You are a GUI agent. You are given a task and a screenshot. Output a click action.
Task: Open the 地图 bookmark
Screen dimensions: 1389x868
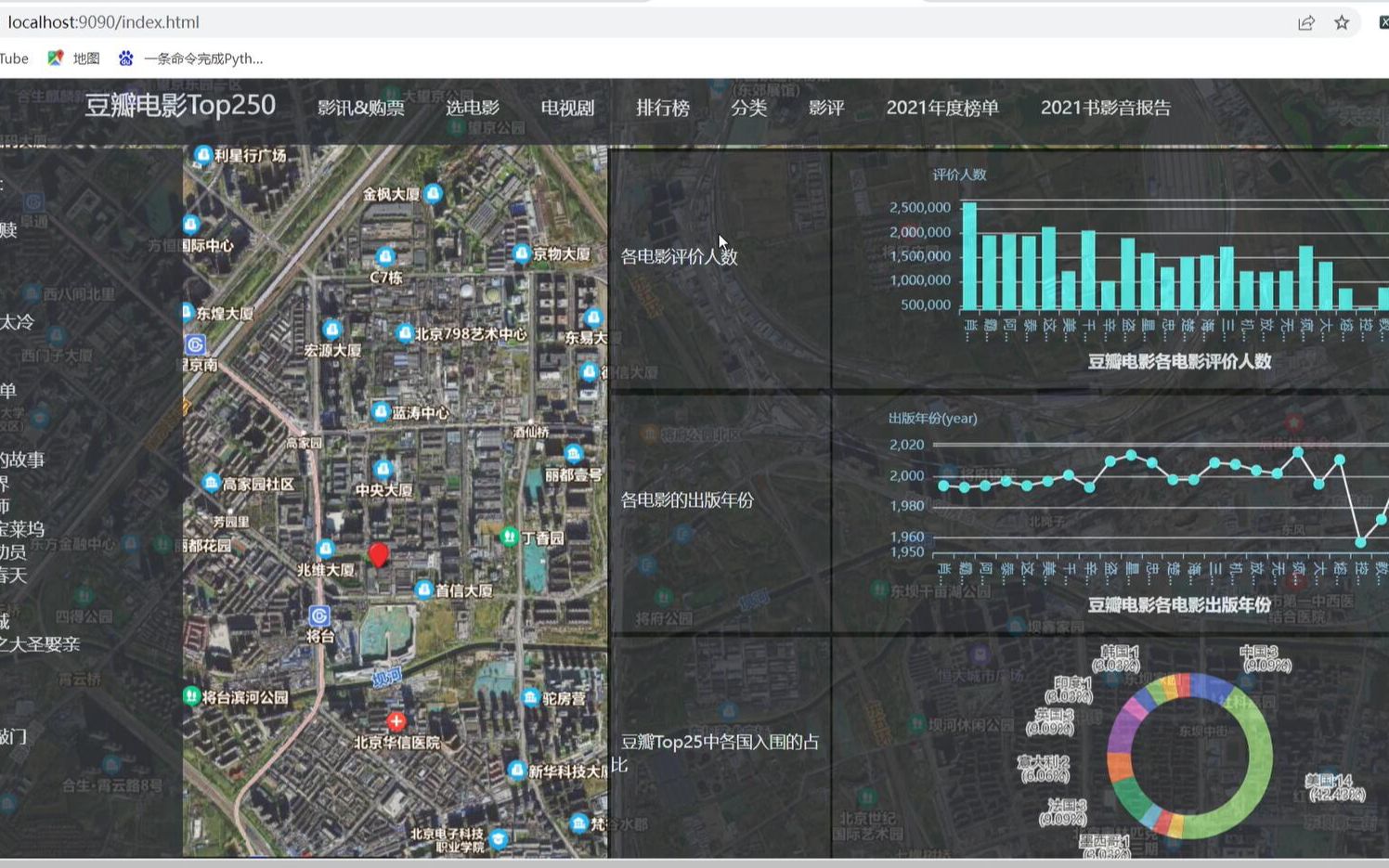[x=74, y=58]
